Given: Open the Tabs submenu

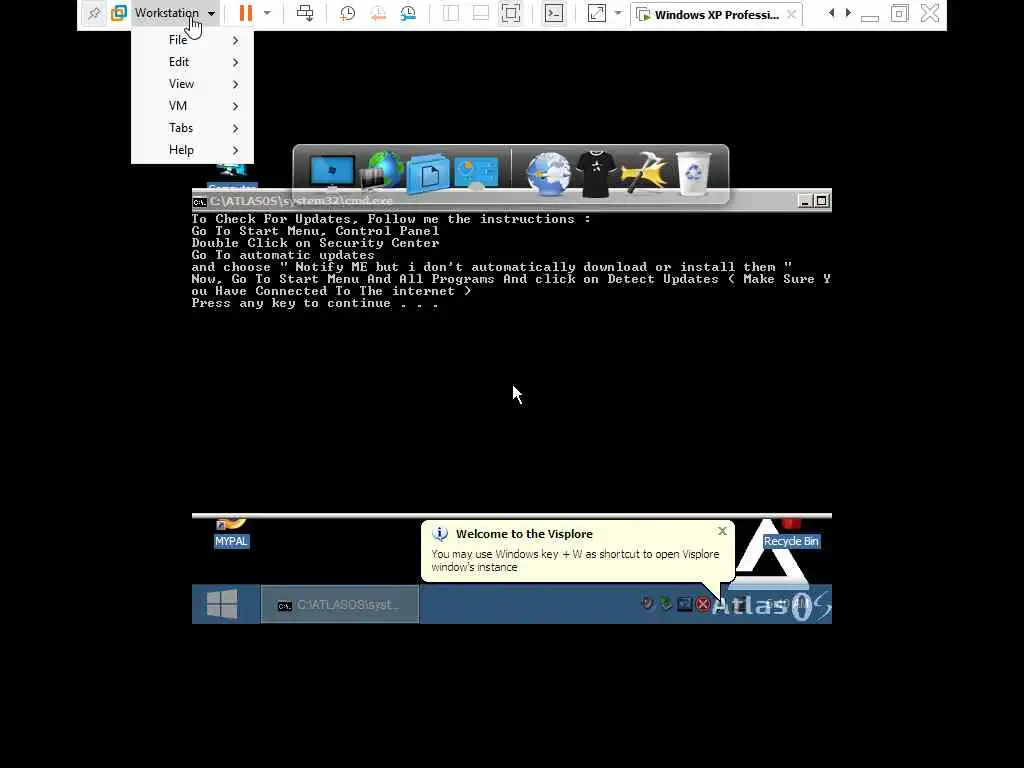Looking at the screenshot, I should [x=192, y=128].
